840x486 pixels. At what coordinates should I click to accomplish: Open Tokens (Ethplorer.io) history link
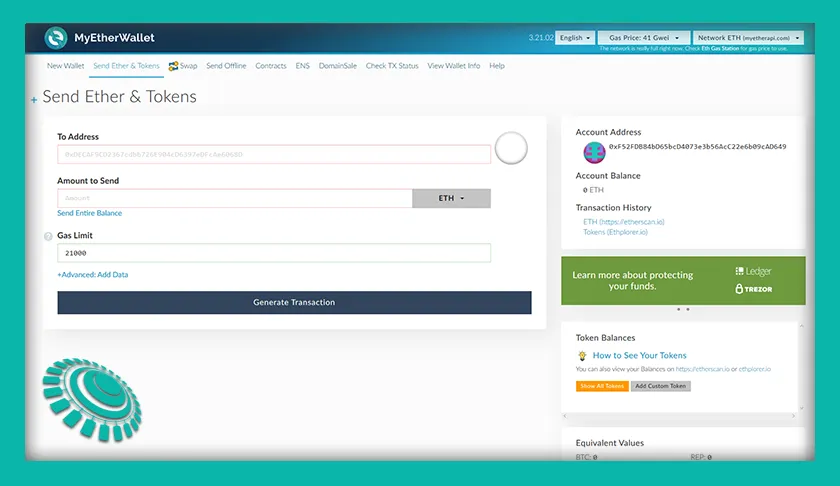615,232
